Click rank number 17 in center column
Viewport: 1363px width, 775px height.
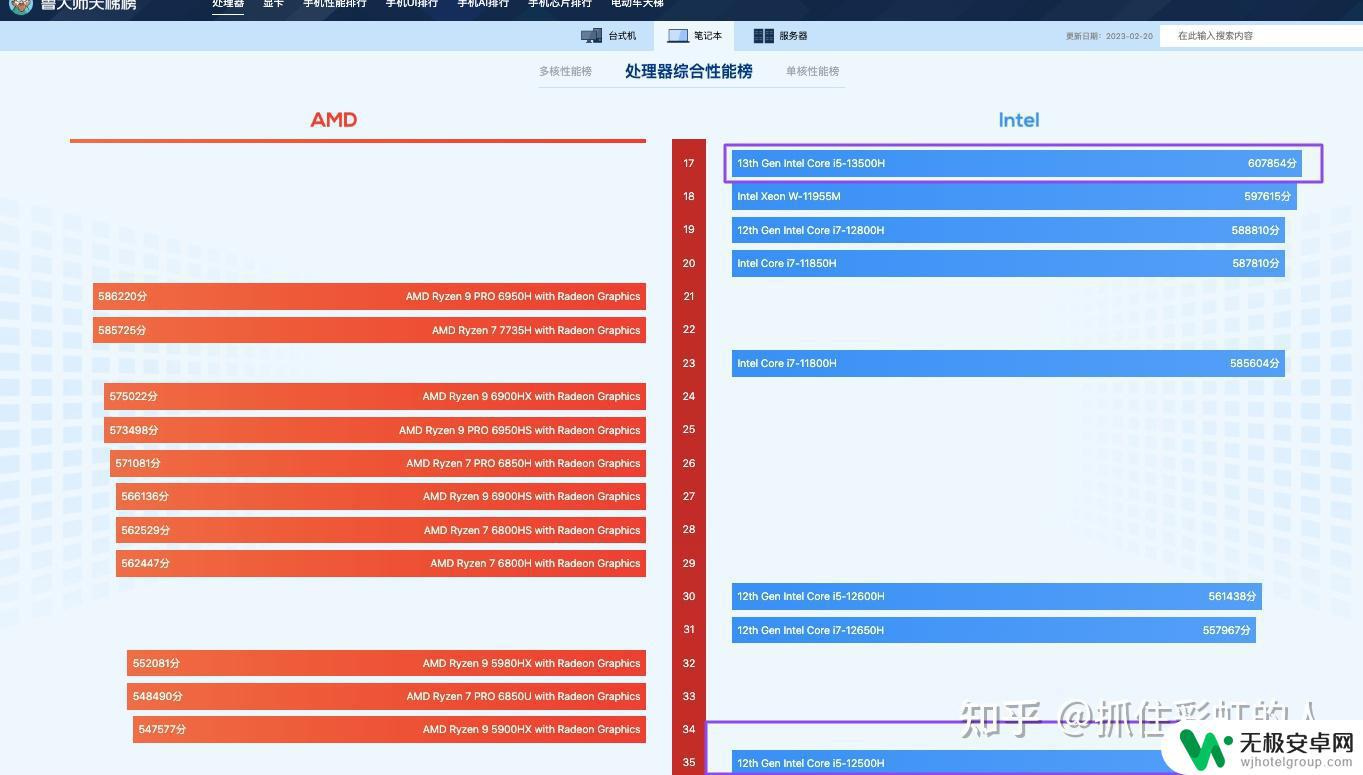[x=689, y=163]
